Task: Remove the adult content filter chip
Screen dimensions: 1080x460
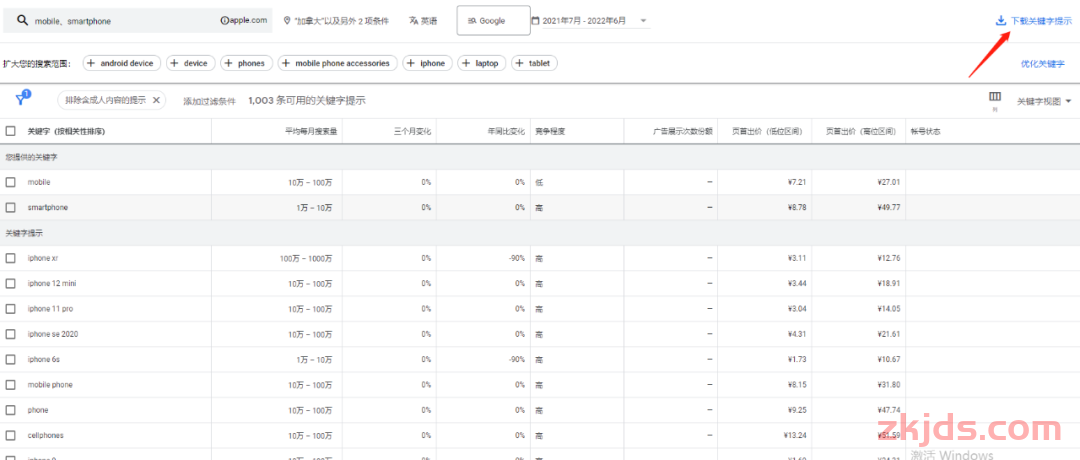Action: click(156, 101)
